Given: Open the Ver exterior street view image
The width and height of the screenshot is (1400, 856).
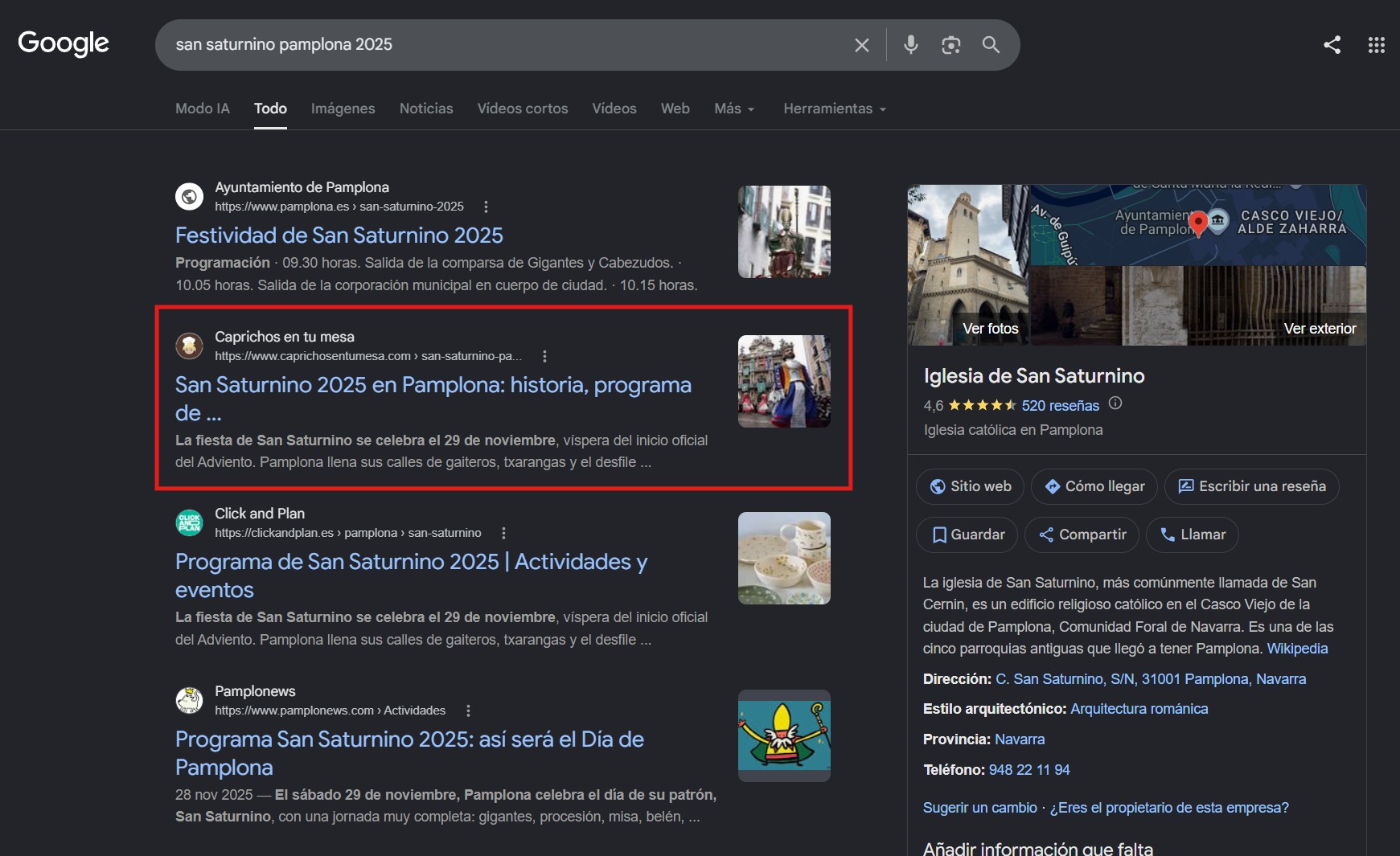Looking at the screenshot, I should click(1198, 306).
